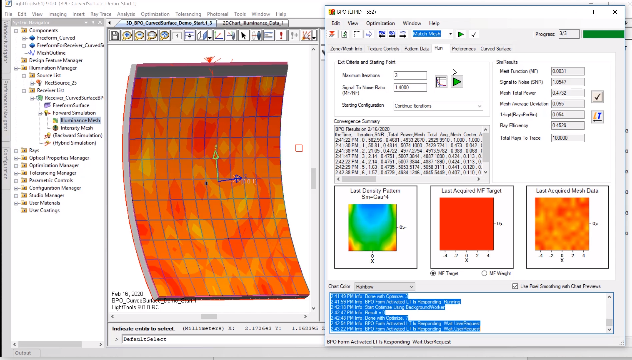
Task: Click the Luminance Mesh icon in the tree
Action: coord(56,120)
